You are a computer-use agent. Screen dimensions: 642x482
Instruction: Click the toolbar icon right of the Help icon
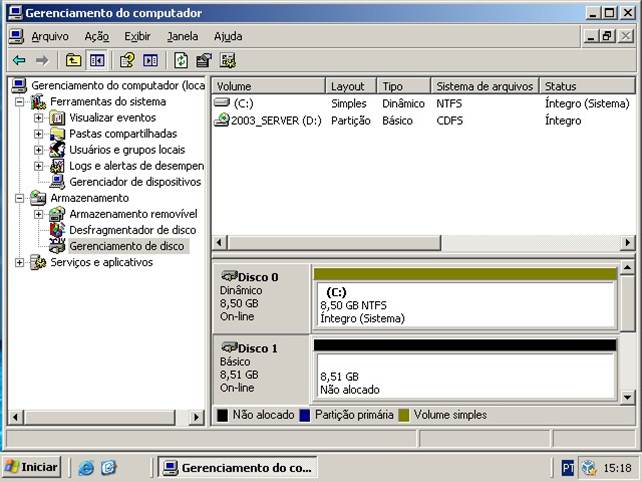pos(150,61)
